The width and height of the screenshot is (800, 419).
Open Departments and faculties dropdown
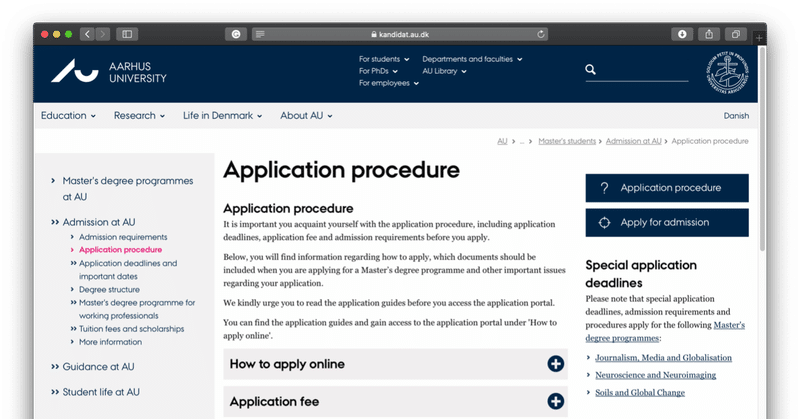(x=472, y=59)
